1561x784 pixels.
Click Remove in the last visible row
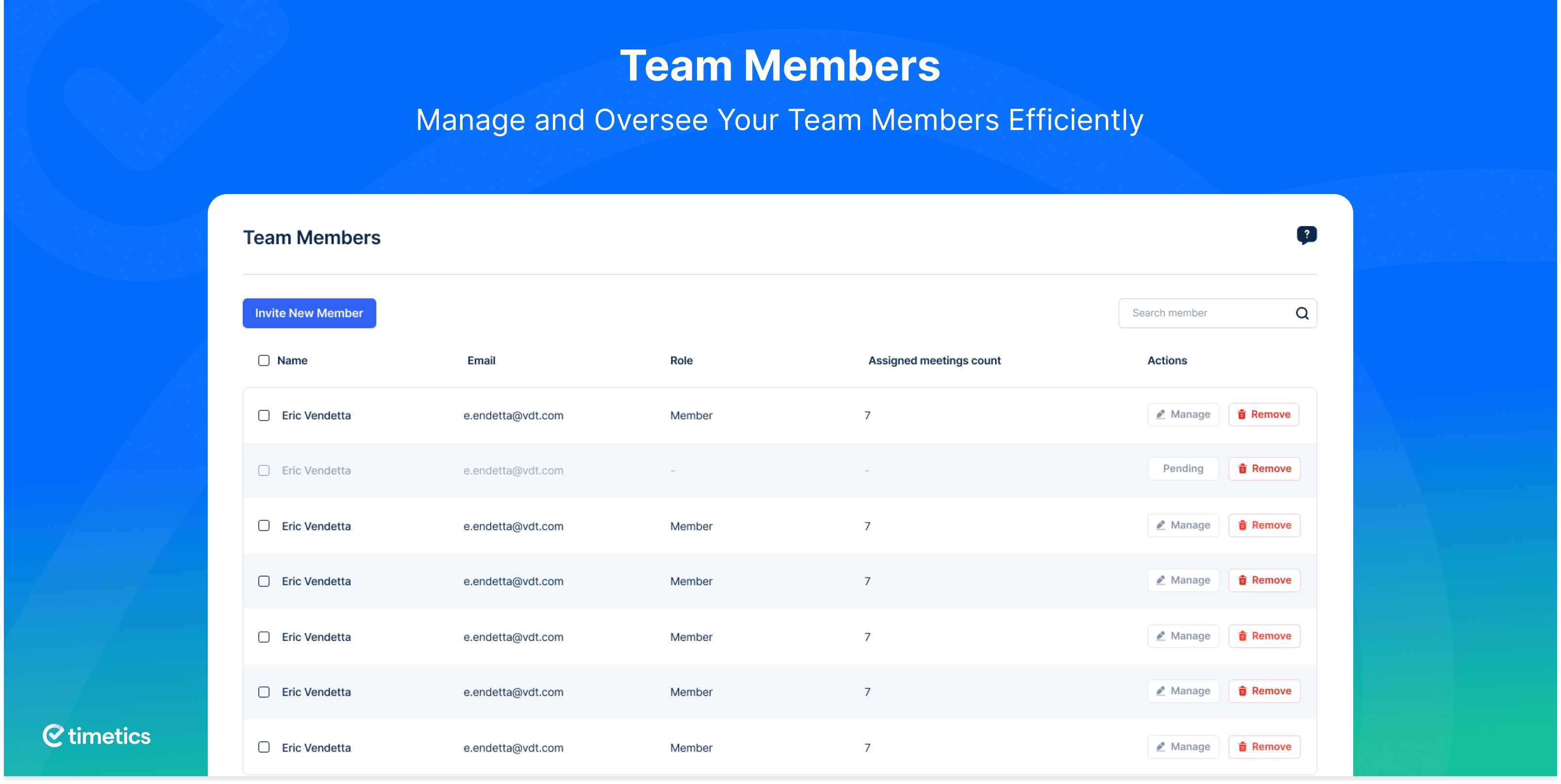coord(1264,747)
